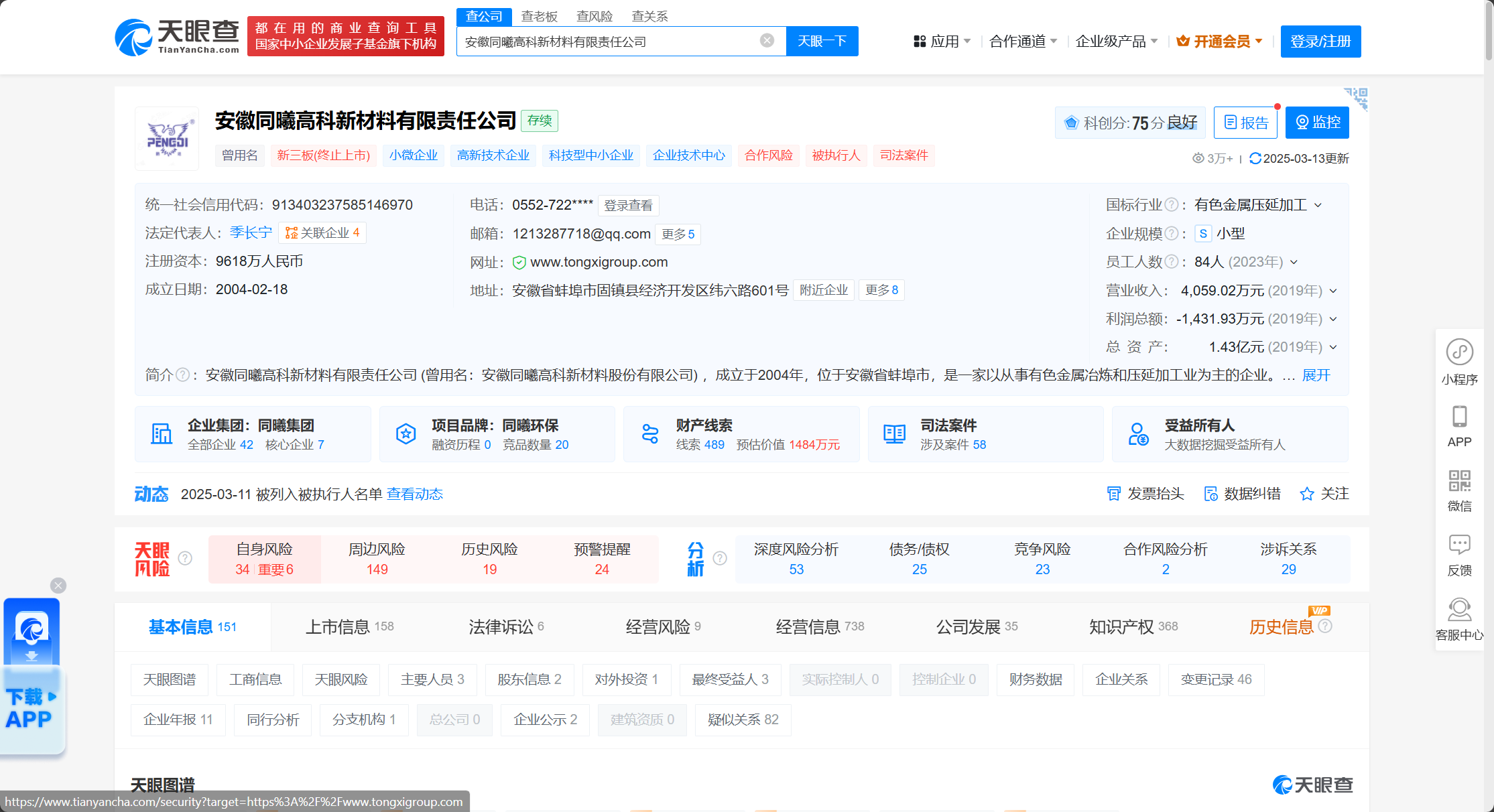1494x812 pixels.
Task: Select the 查老板 search tab
Action: coord(539,16)
